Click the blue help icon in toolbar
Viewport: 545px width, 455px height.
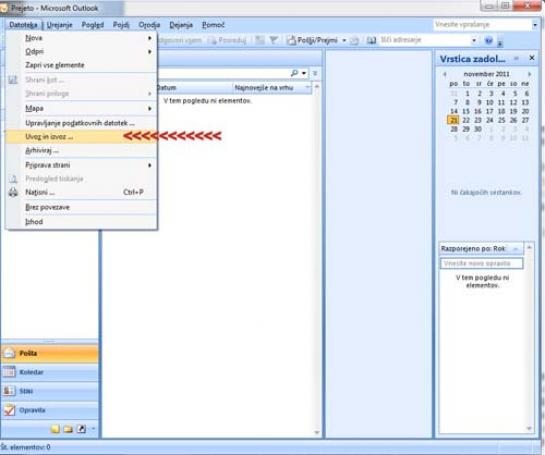tap(488, 41)
